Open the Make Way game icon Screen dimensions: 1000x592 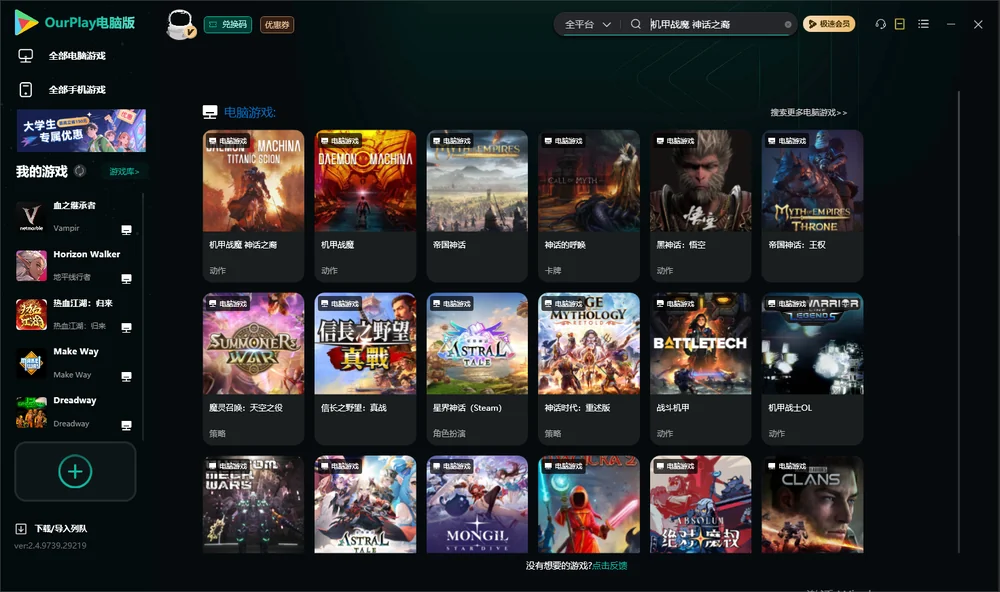(31, 363)
